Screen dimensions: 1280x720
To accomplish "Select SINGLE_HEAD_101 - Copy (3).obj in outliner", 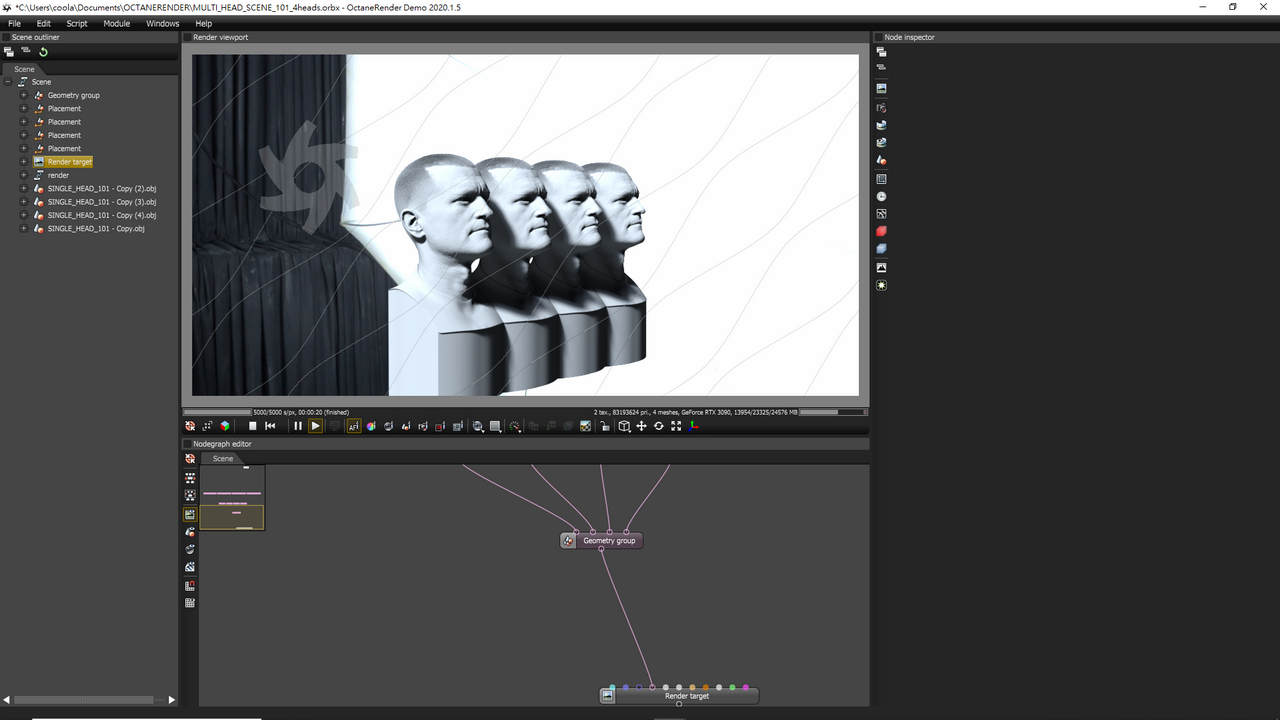I will [x=102, y=202].
